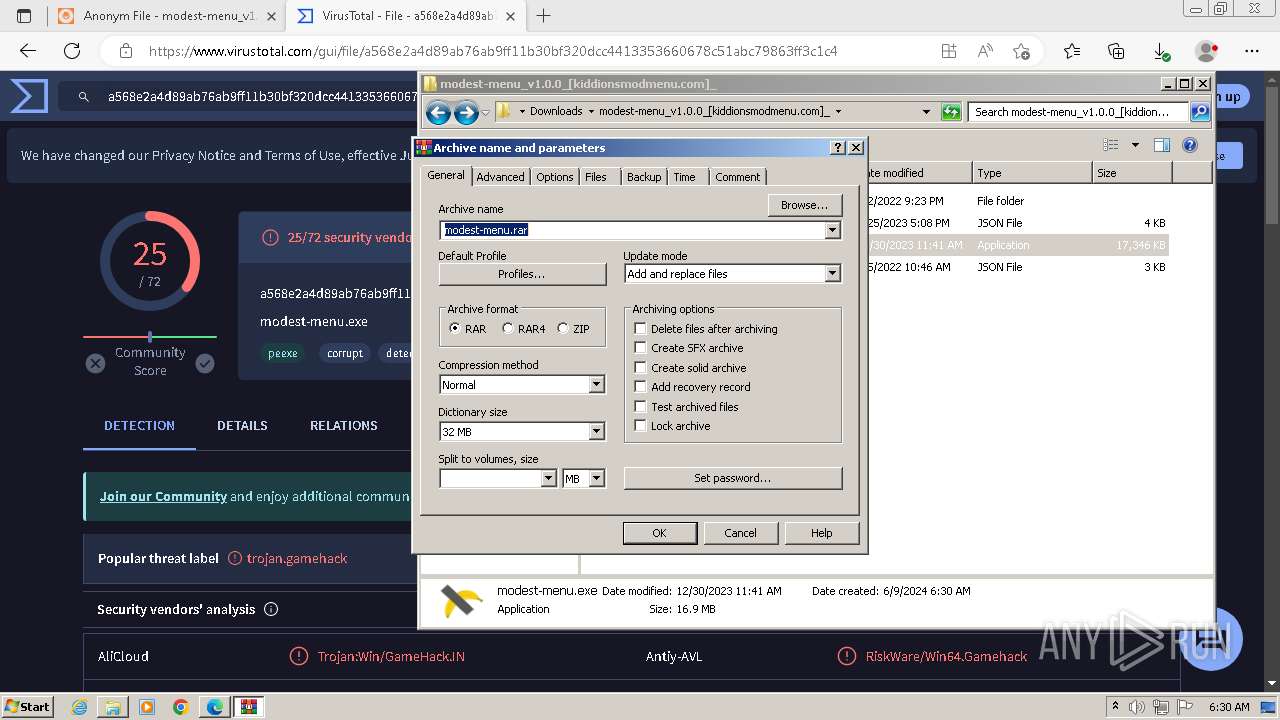The width and height of the screenshot is (1280, 720).
Task: Click the Explorer search magnifier icon
Action: 1200,112
